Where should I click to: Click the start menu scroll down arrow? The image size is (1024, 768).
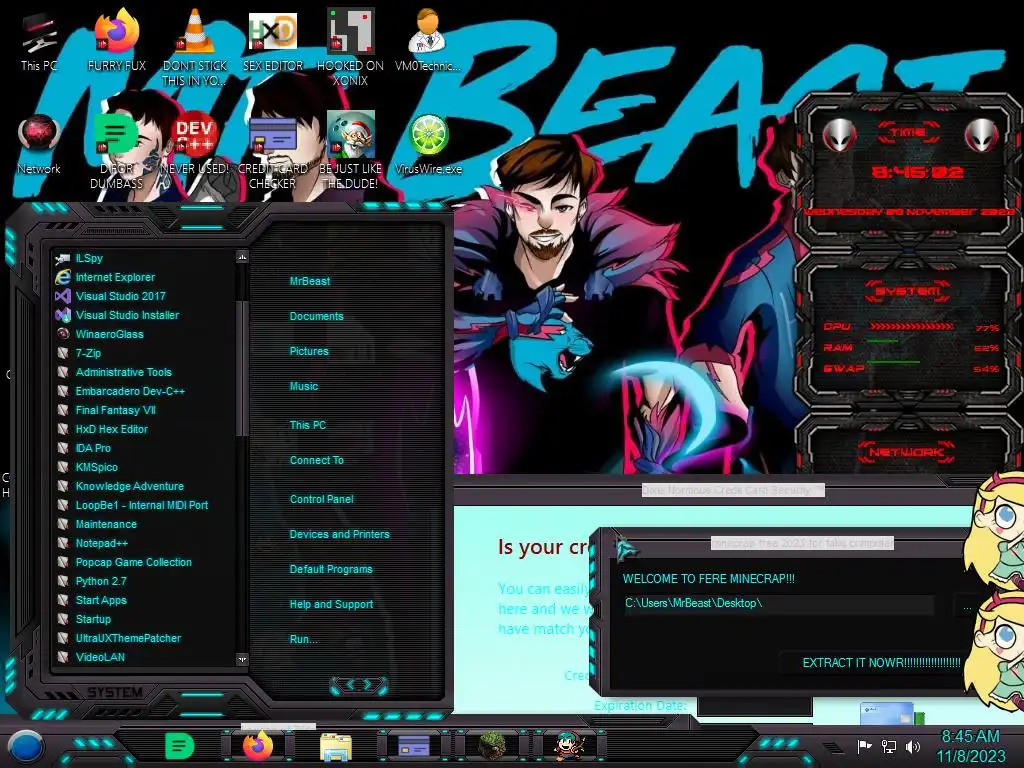[x=242, y=659]
